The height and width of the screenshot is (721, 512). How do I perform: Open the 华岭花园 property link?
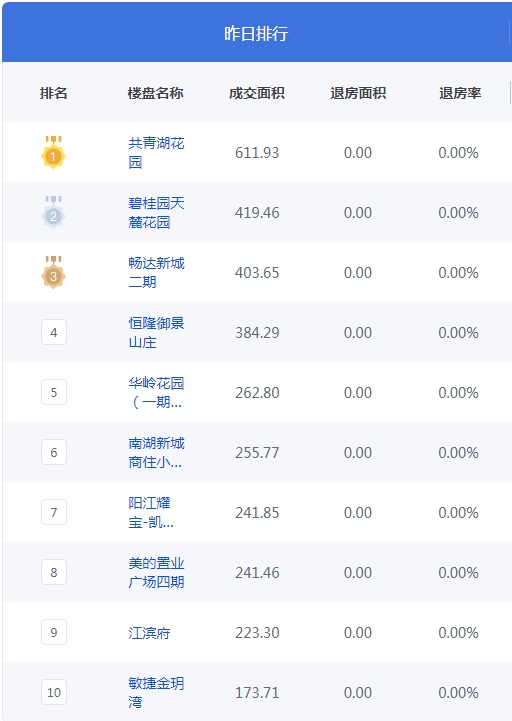(156, 392)
